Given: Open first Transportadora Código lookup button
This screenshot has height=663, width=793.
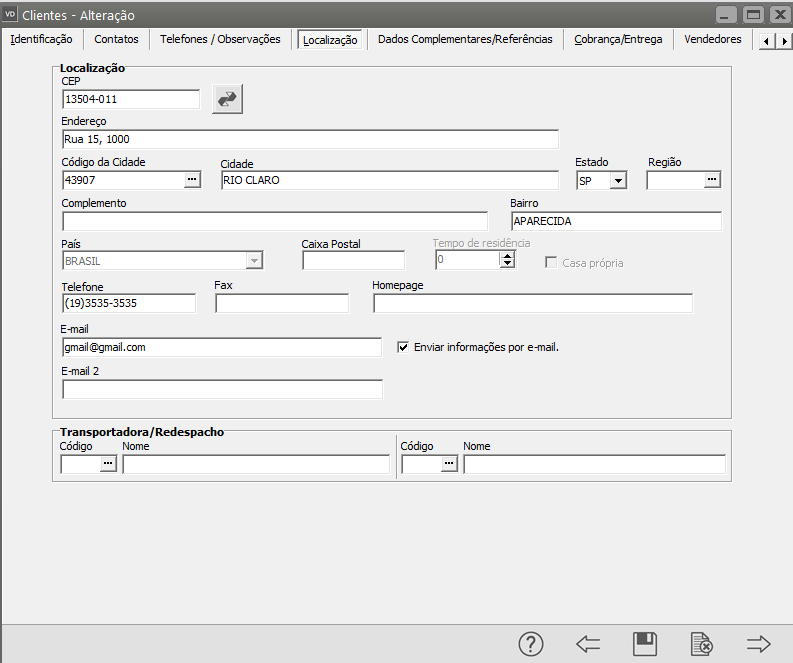Looking at the screenshot, I should point(108,464).
